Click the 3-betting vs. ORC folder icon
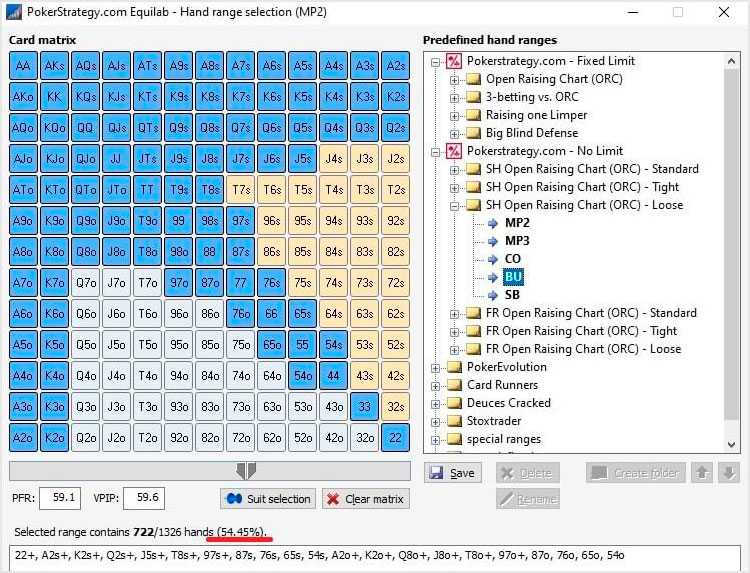The height and width of the screenshot is (573, 750). tap(473, 97)
